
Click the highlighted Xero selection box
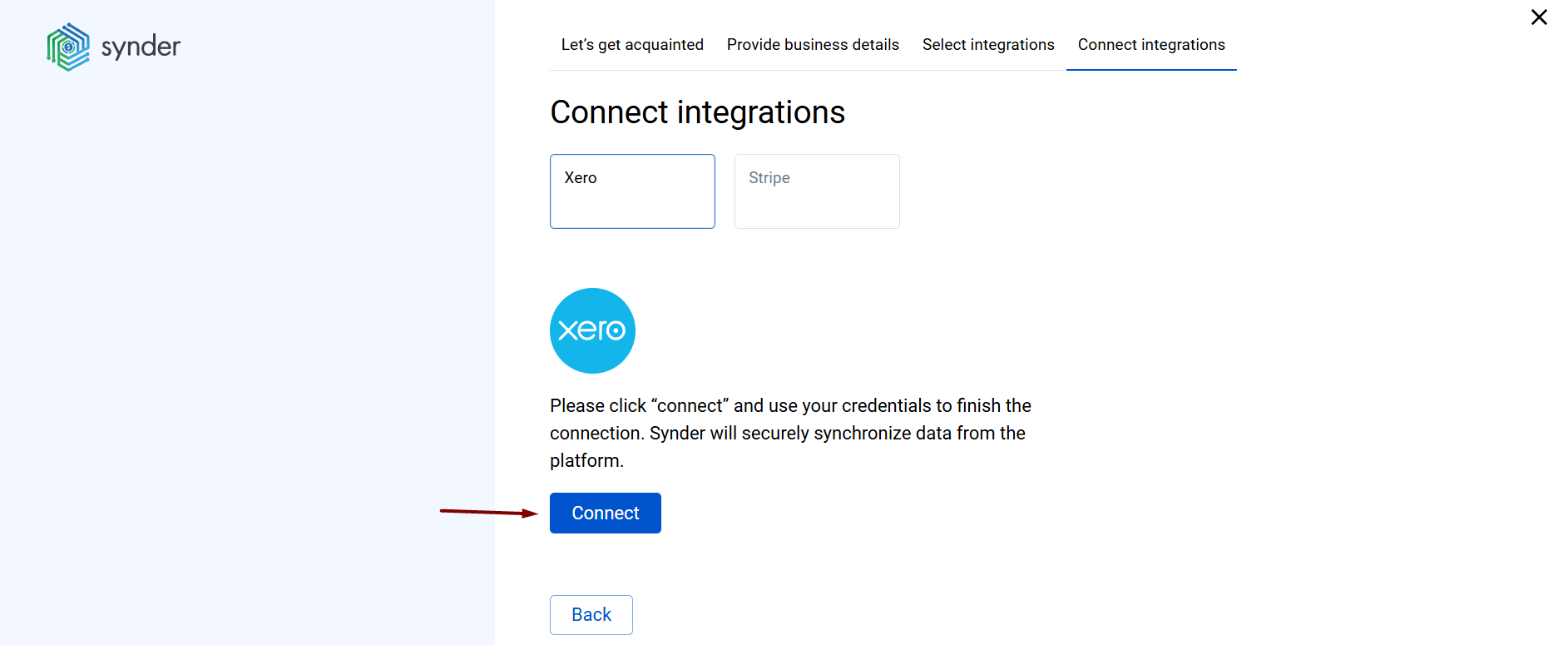click(x=632, y=191)
